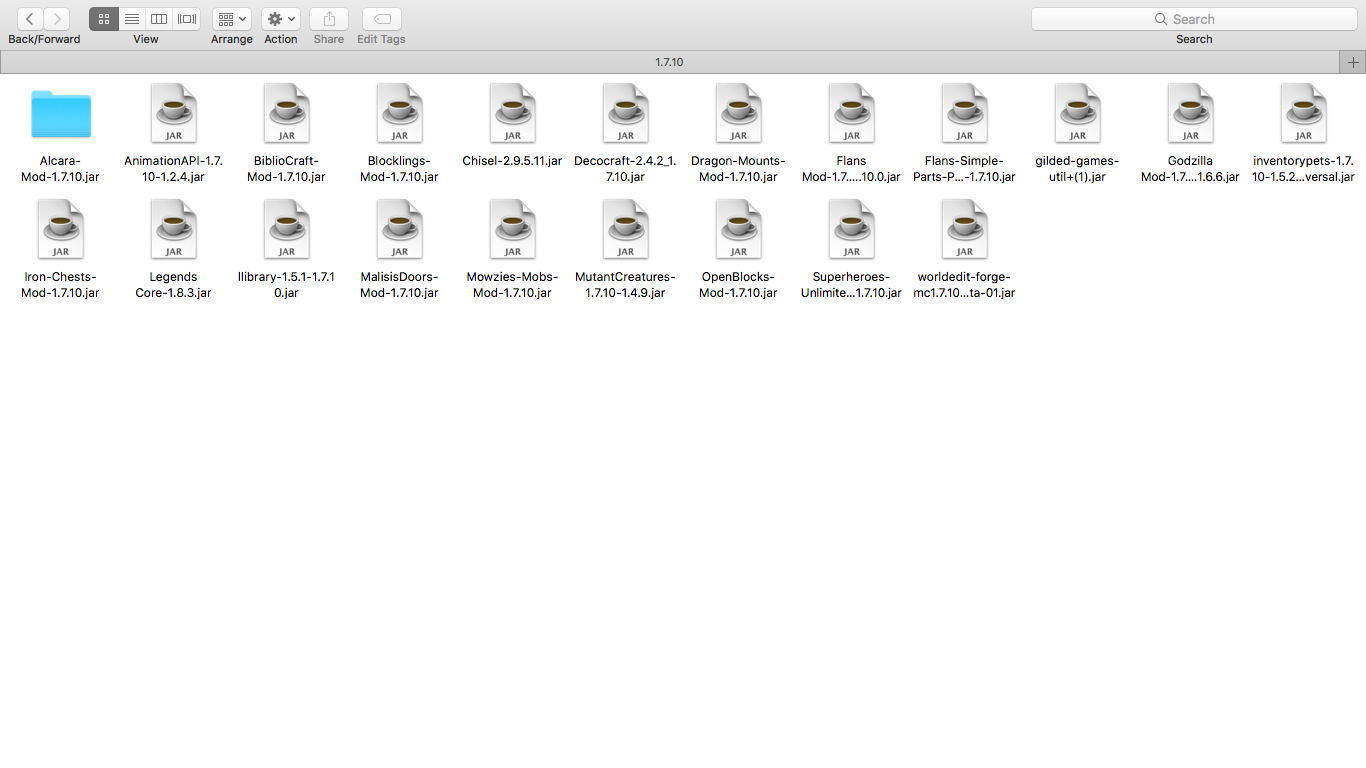1366x768 pixels.
Task: Switch to icon view mode
Action: (104, 19)
